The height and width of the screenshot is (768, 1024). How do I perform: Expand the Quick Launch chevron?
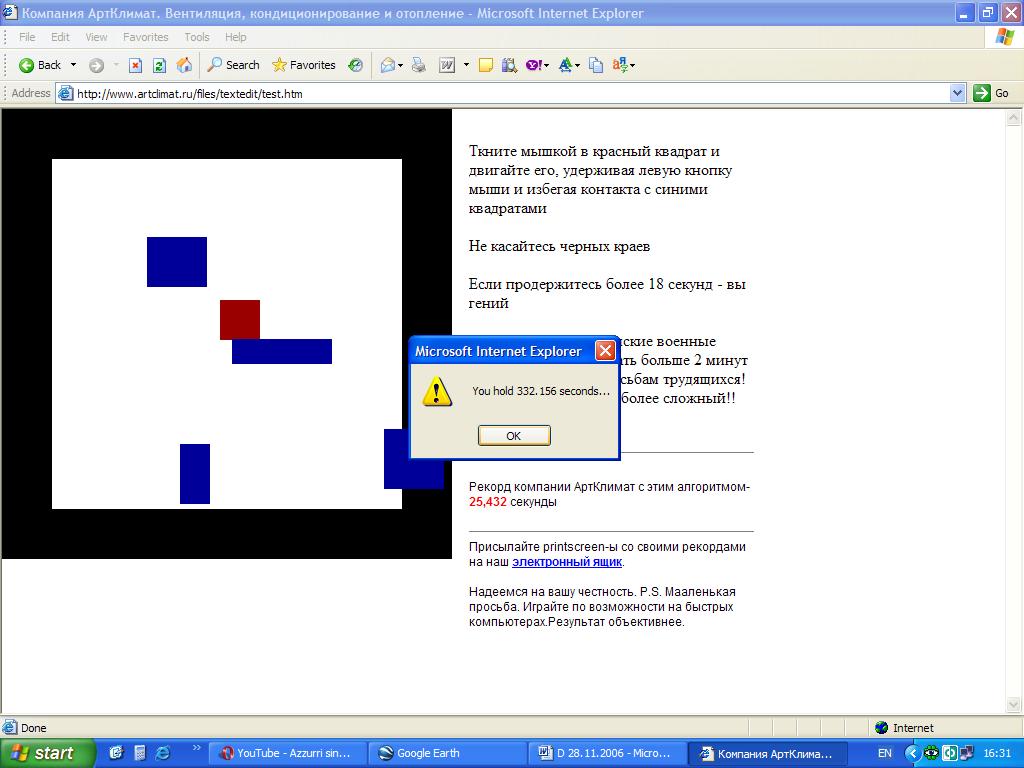click(195, 748)
